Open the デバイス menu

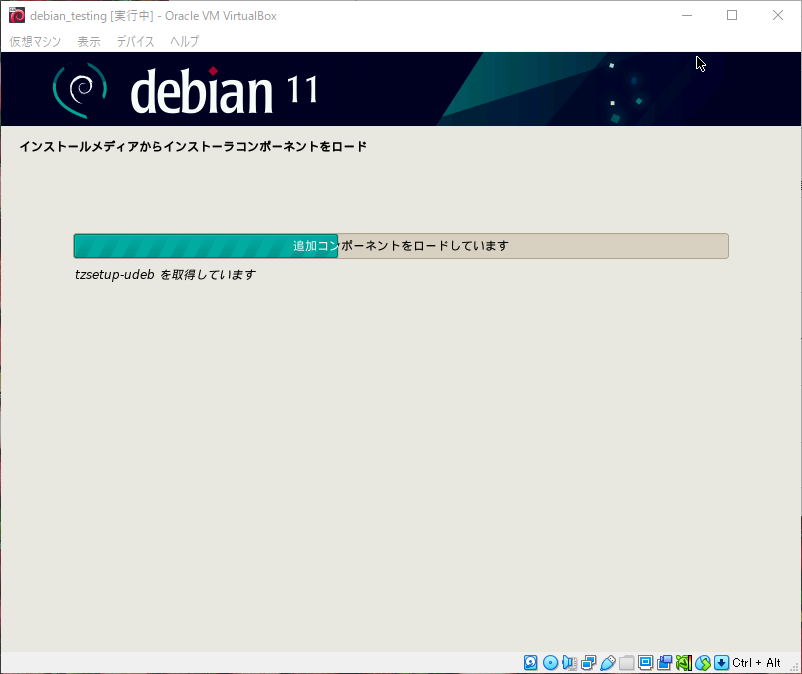pyautogui.click(x=135, y=41)
